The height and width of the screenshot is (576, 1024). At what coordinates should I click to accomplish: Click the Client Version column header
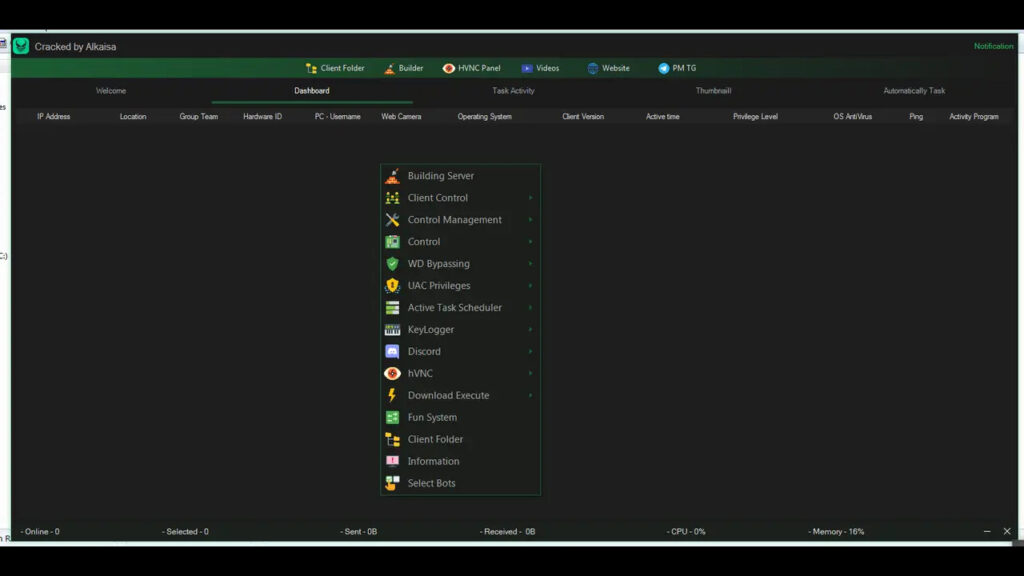(x=583, y=116)
